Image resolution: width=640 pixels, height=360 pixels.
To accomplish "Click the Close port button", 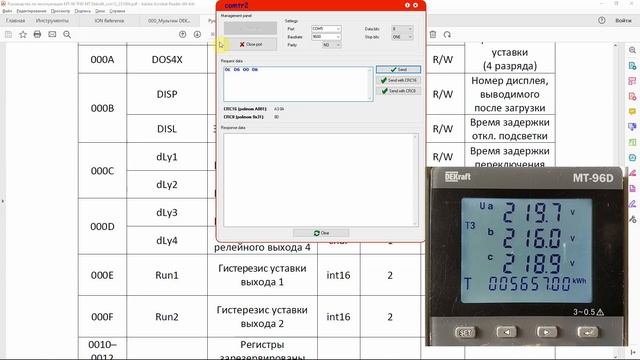I will (x=250, y=44).
